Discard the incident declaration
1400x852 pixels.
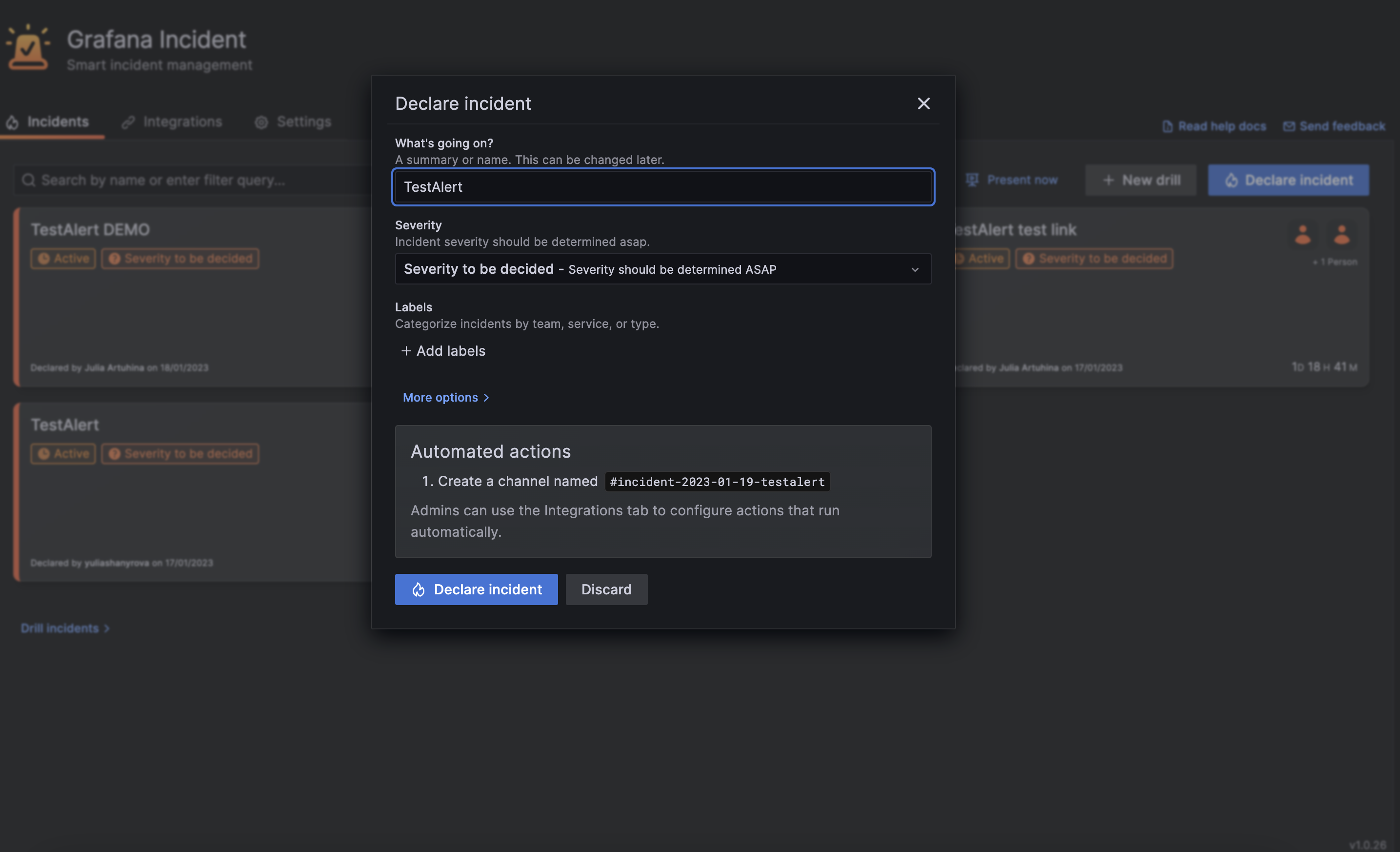tap(606, 589)
